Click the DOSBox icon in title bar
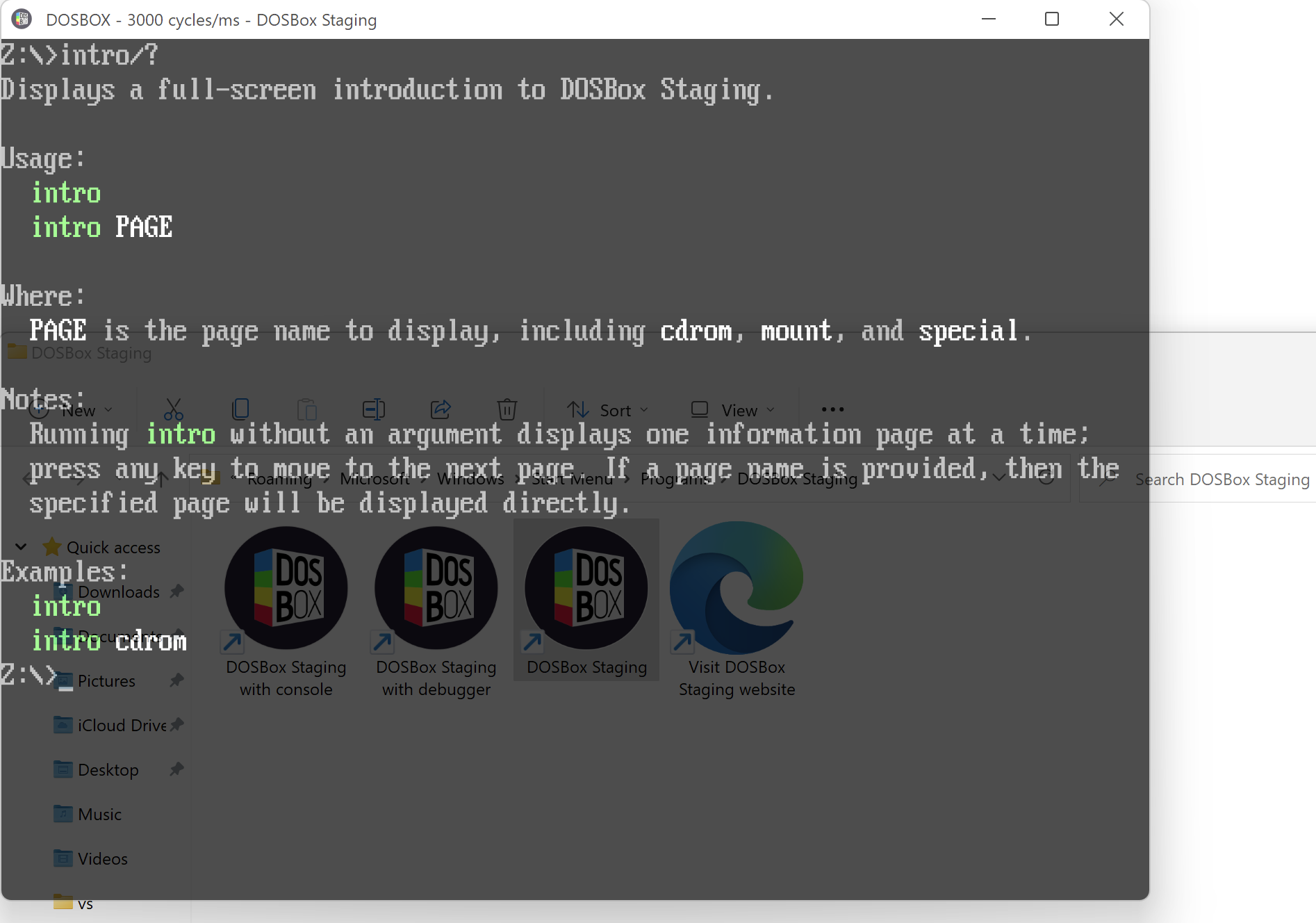Screen dimensions: 1316x923 click(22, 19)
